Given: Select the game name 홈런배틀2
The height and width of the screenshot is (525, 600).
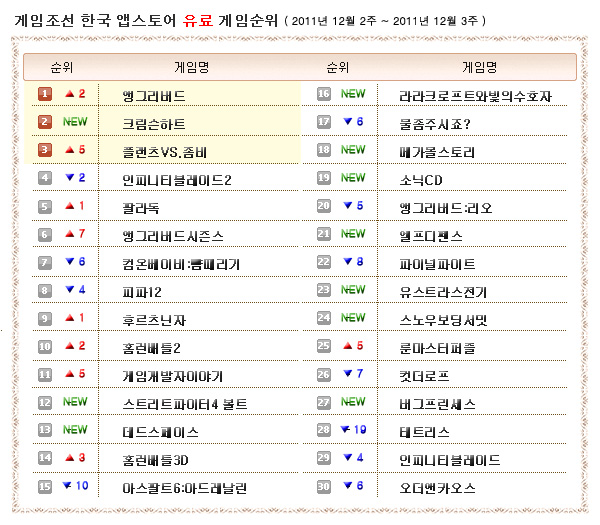Looking at the screenshot, I should tap(152, 348).
